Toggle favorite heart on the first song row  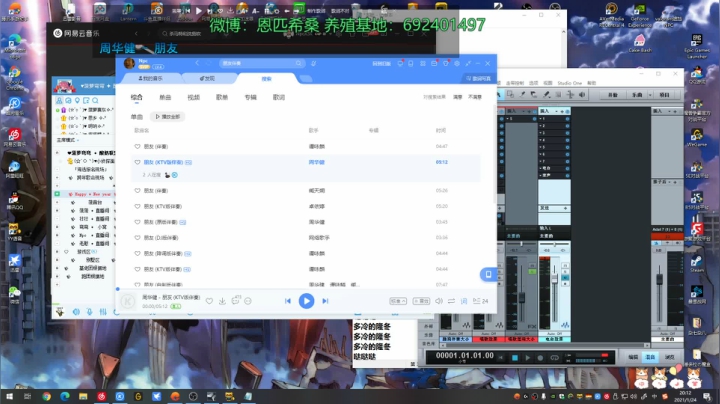pos(137,146)
